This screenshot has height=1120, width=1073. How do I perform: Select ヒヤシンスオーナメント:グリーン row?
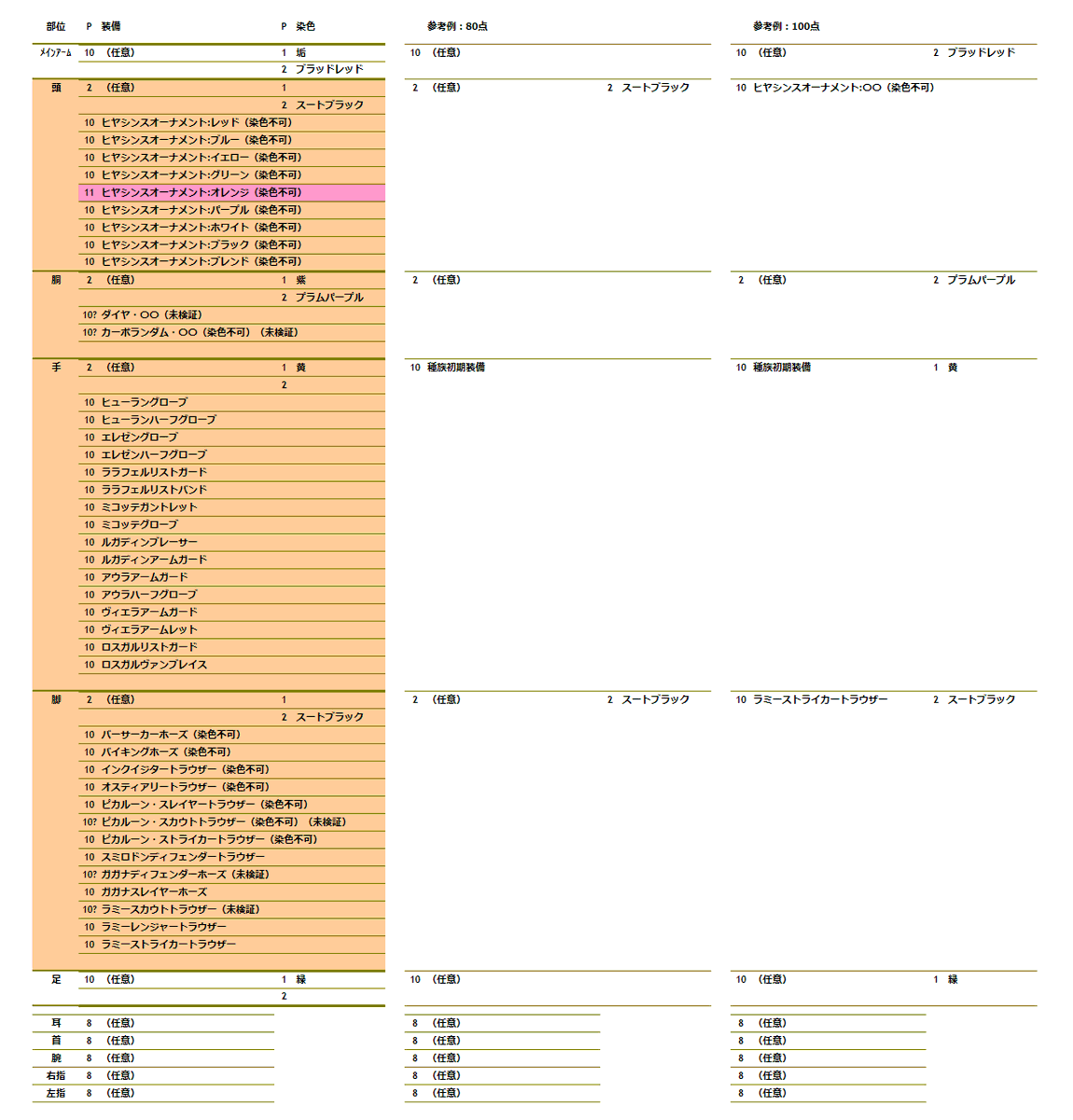(231, 175)
